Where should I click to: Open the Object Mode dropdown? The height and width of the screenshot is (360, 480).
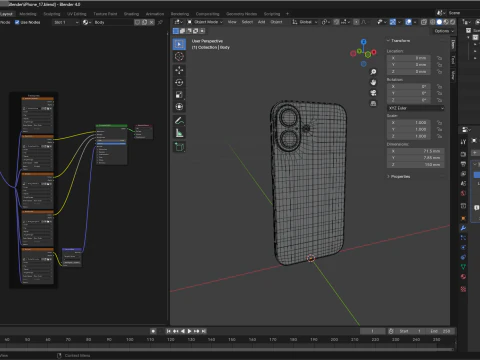click(205, 22)
